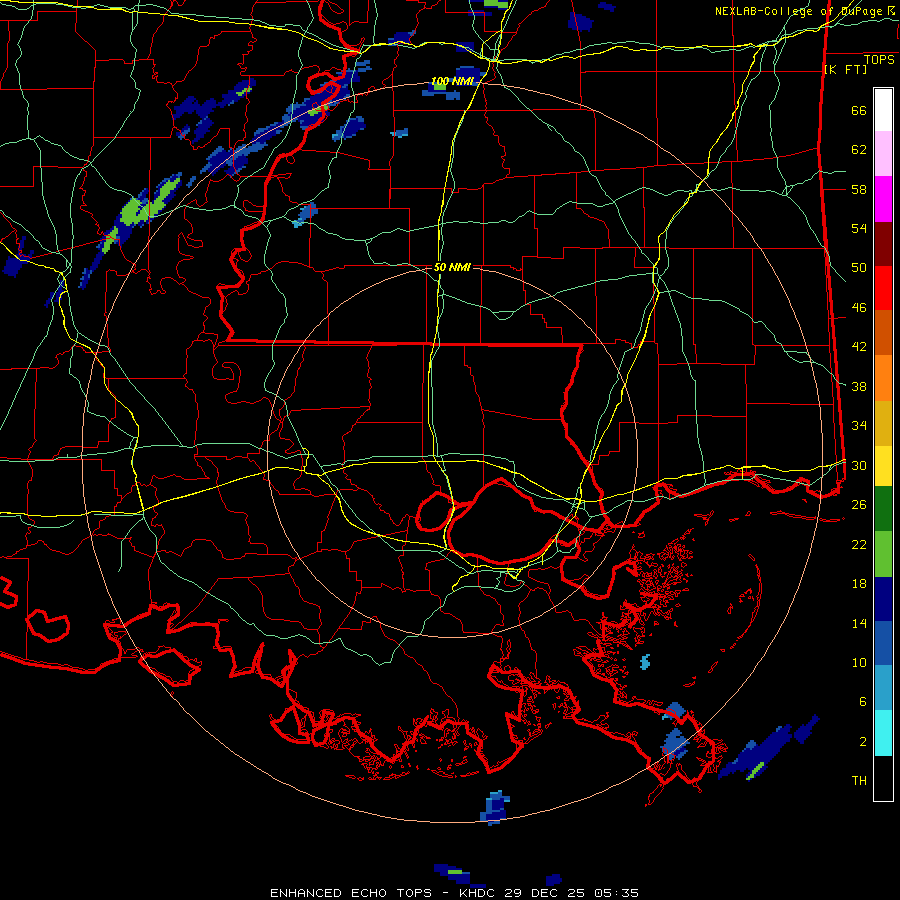The height and width of the screenshot is (900, 900).
Task: Click the 29 DEC 25 date text
Action: [x=546, y=893]
